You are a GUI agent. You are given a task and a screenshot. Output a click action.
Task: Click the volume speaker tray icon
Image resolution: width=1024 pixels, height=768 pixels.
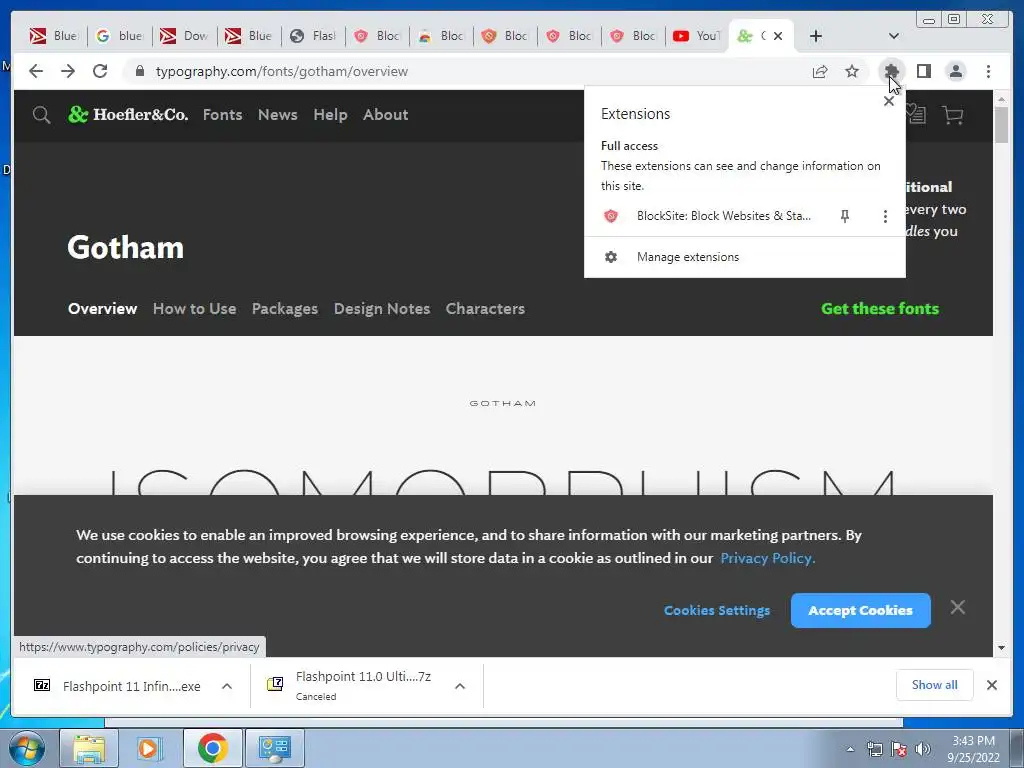click(x=922, y=749)
